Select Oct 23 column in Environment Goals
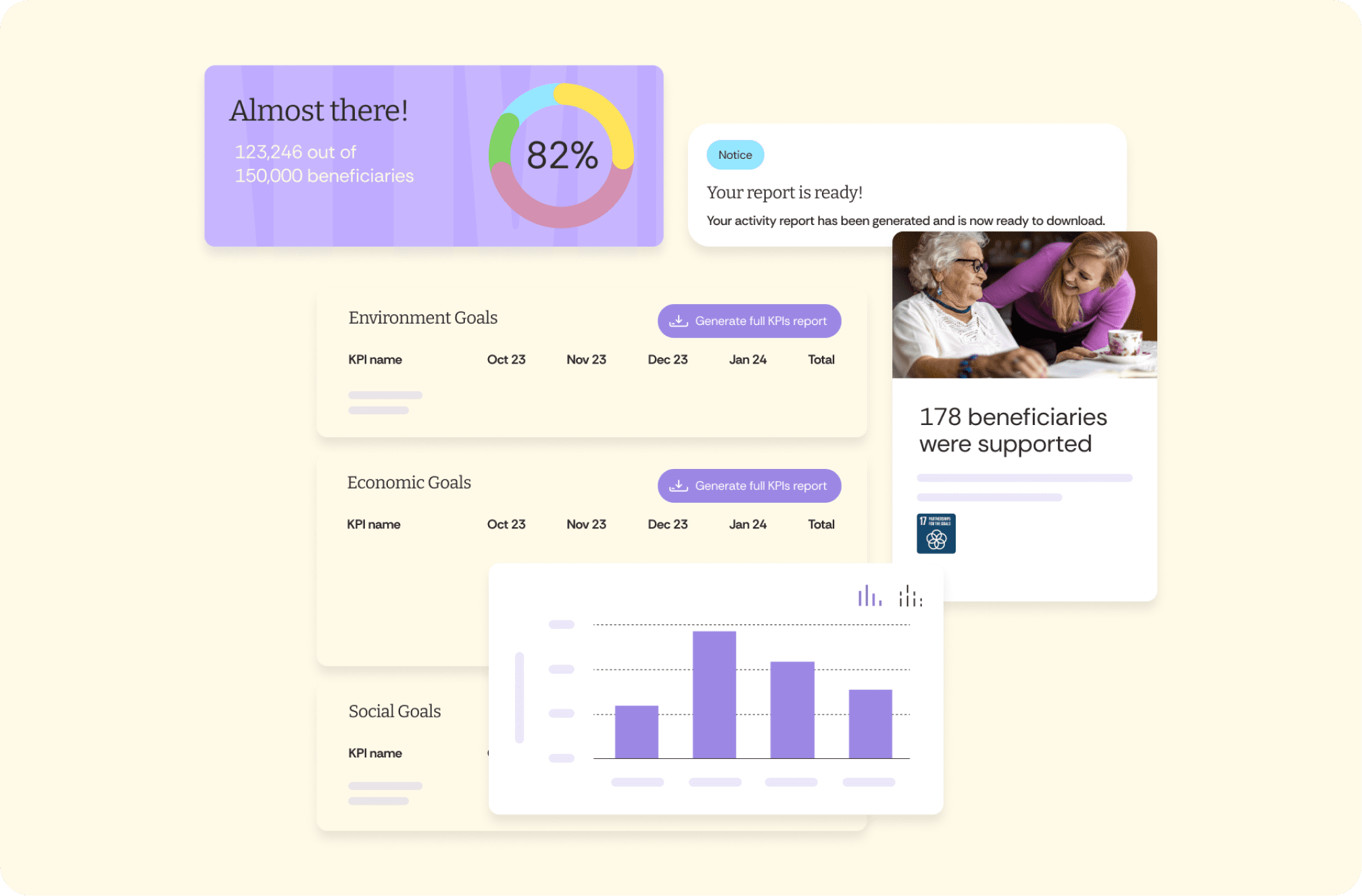1362x896 pixels. coord(506,359)
